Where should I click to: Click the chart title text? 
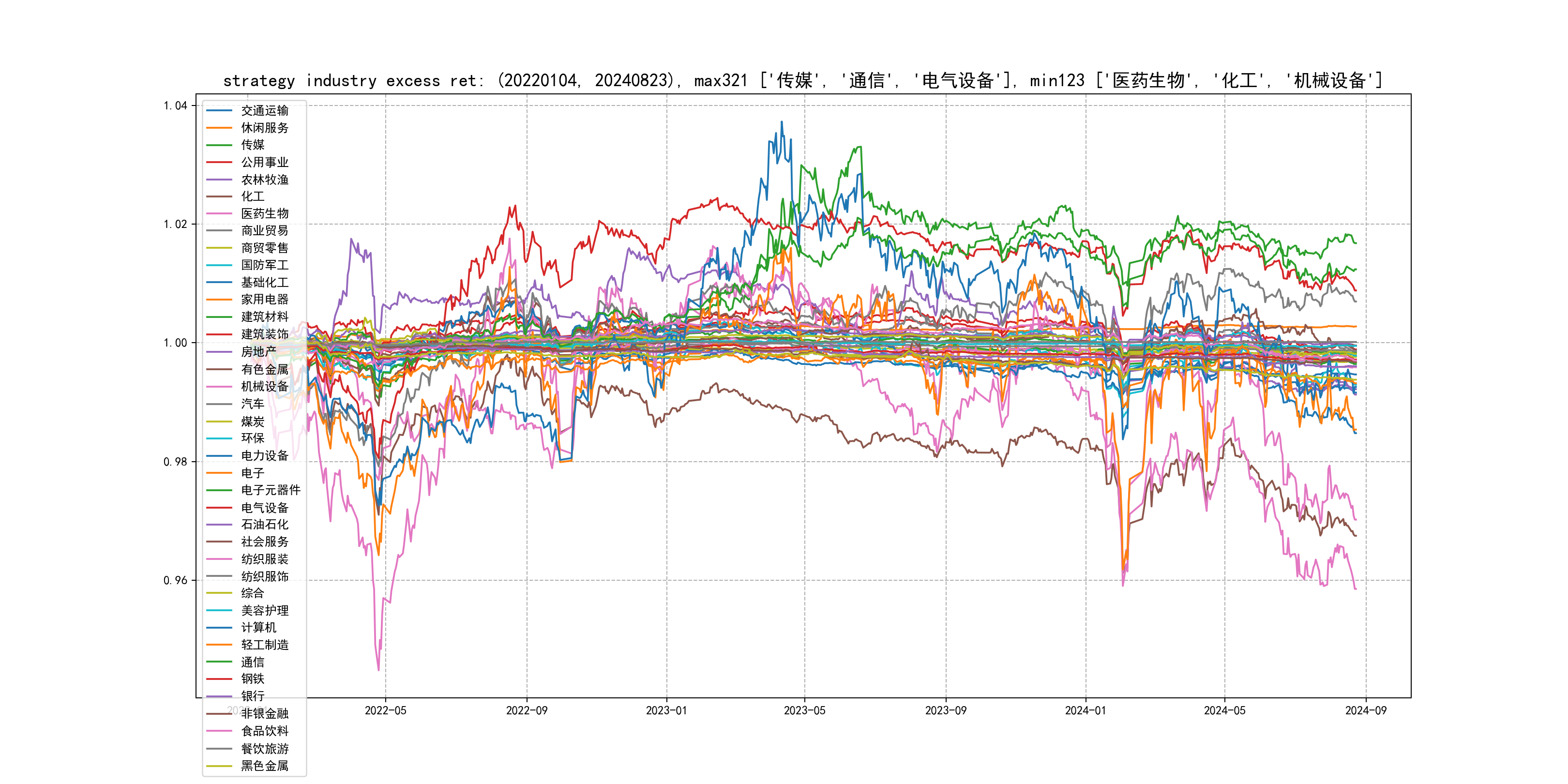coord(802,80)
